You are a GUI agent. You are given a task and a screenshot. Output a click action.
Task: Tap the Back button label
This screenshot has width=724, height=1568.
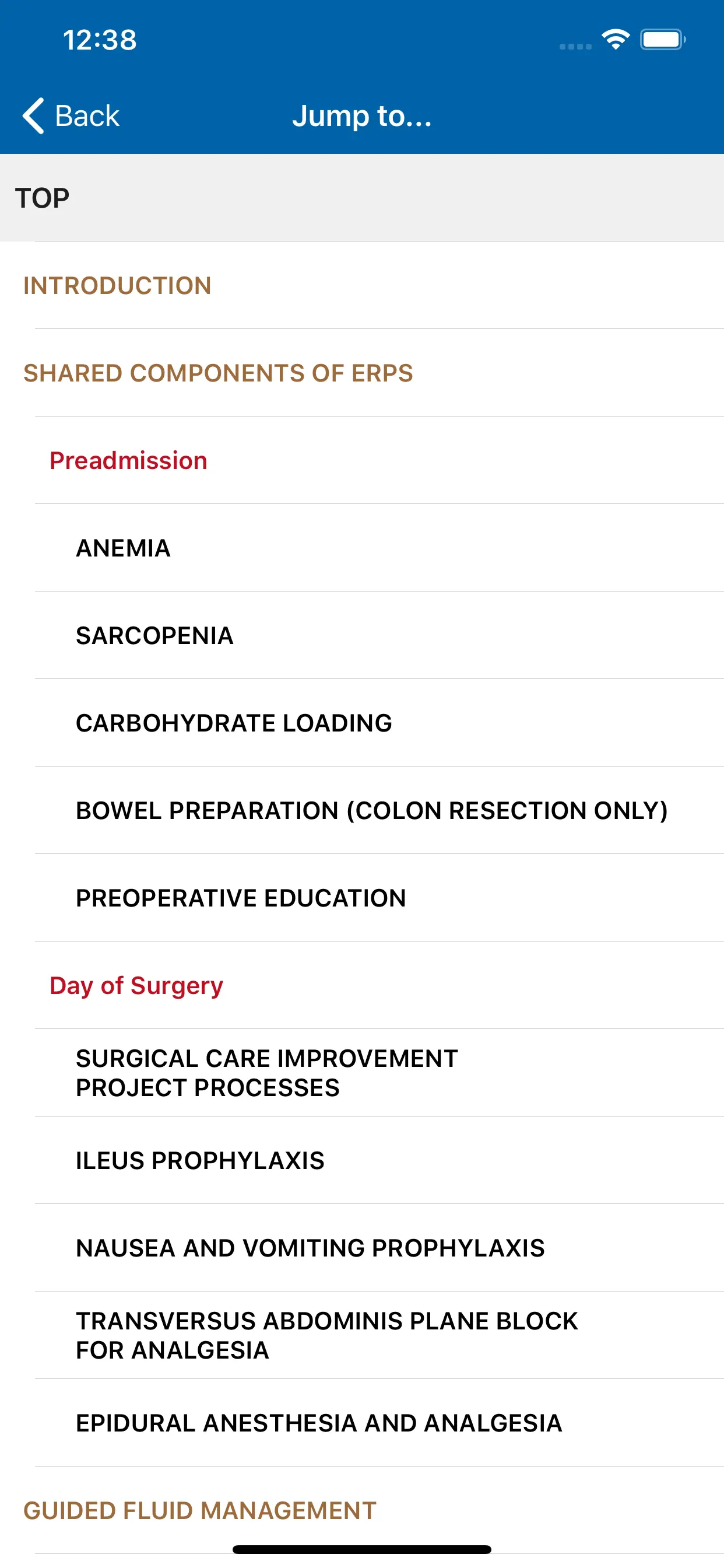click(x=87, y=116)
